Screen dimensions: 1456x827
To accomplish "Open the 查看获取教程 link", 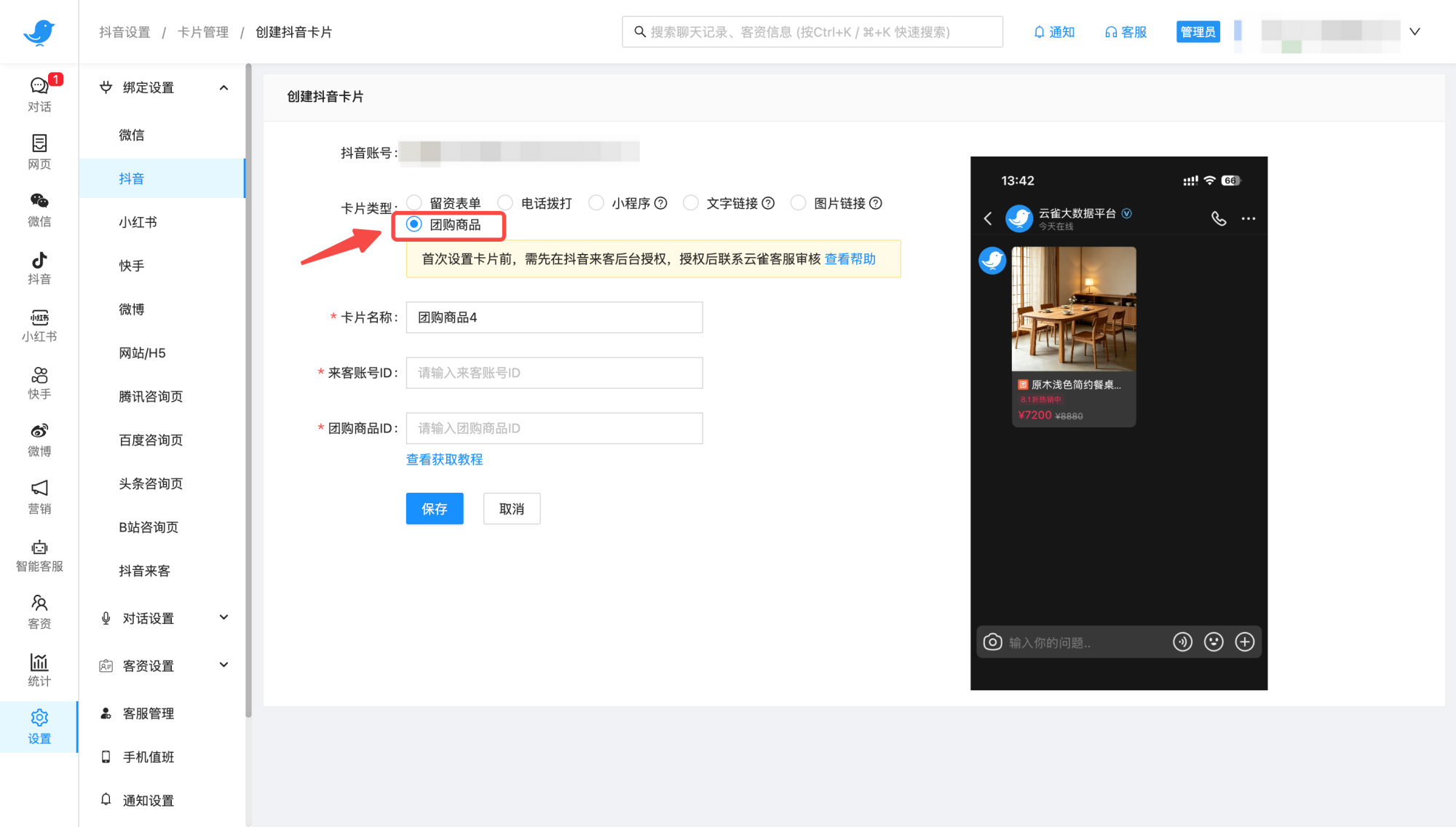I will click(444, 459).
